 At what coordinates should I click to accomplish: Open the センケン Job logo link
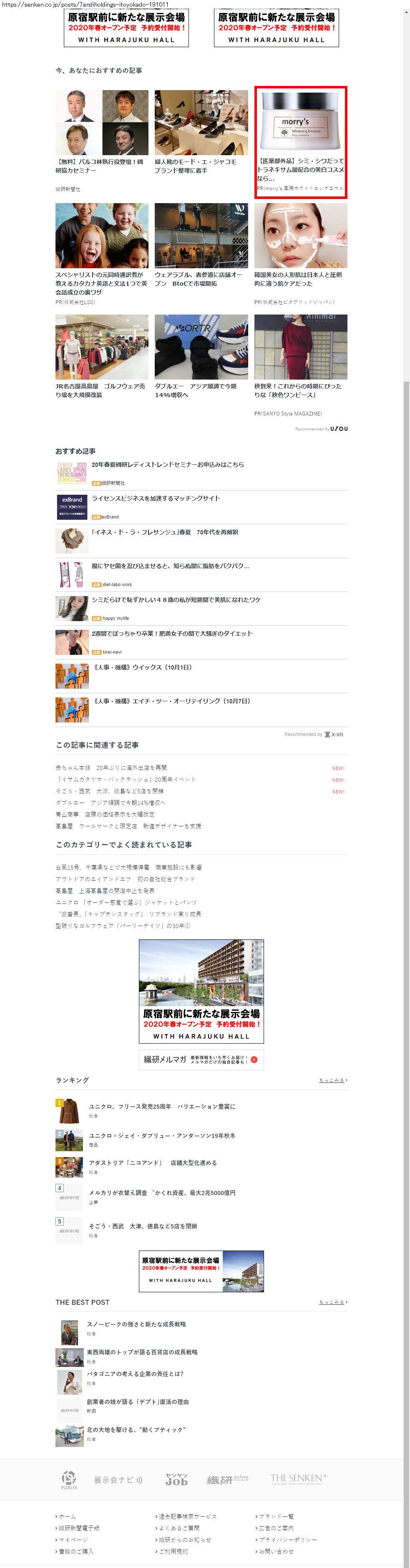pos(176,1480)
